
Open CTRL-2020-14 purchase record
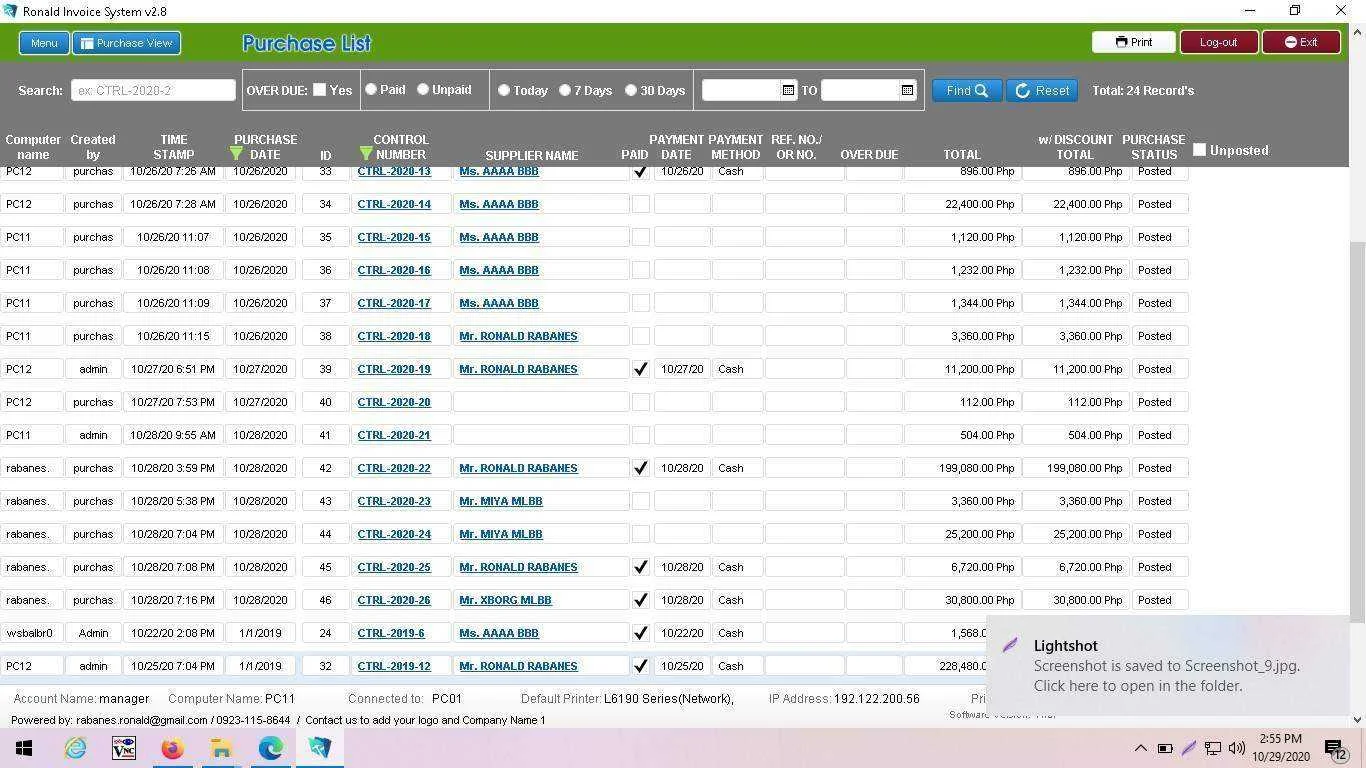394,204
